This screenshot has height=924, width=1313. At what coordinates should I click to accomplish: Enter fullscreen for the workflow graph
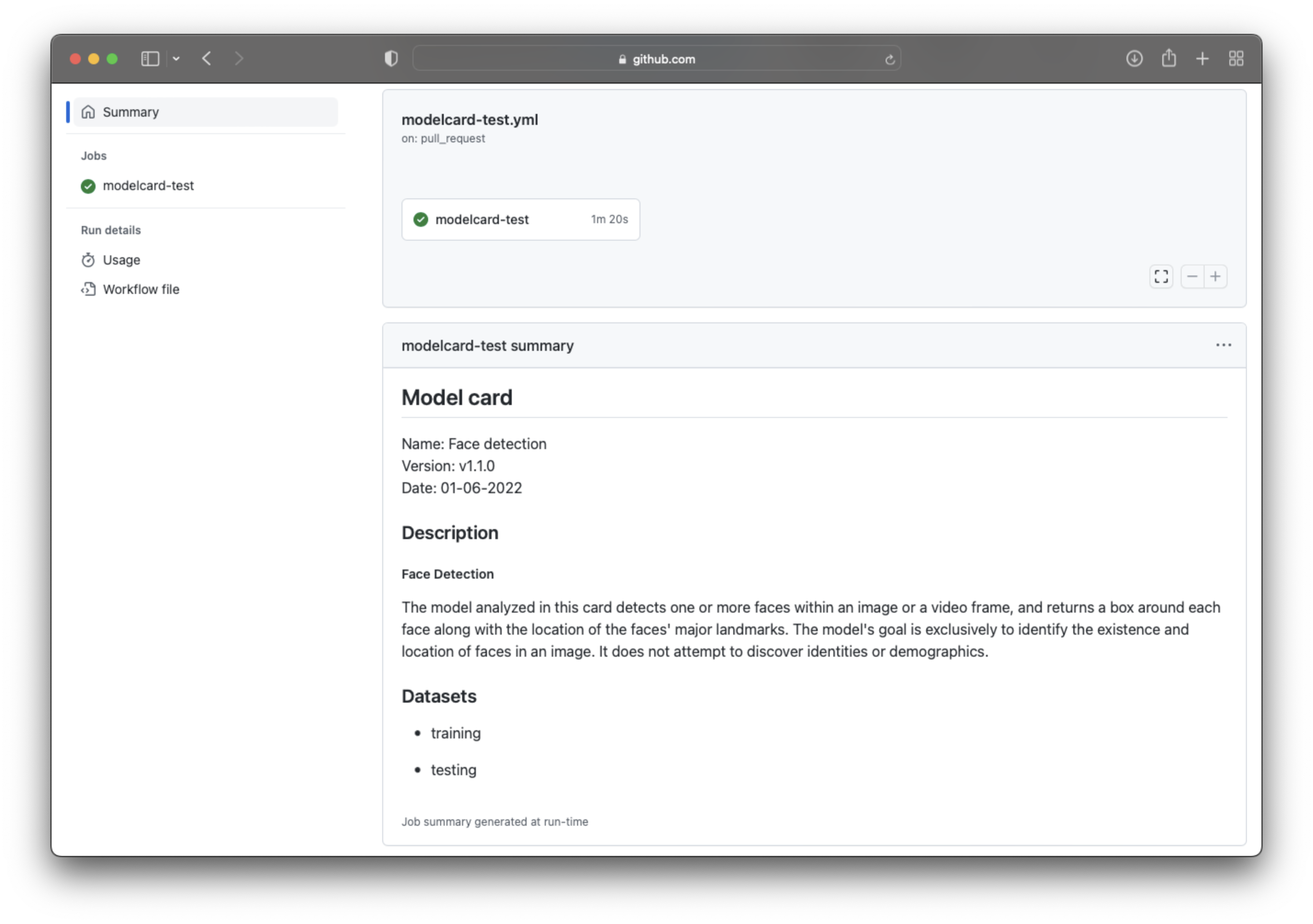pyautogui.click(x=1161, y=277)
